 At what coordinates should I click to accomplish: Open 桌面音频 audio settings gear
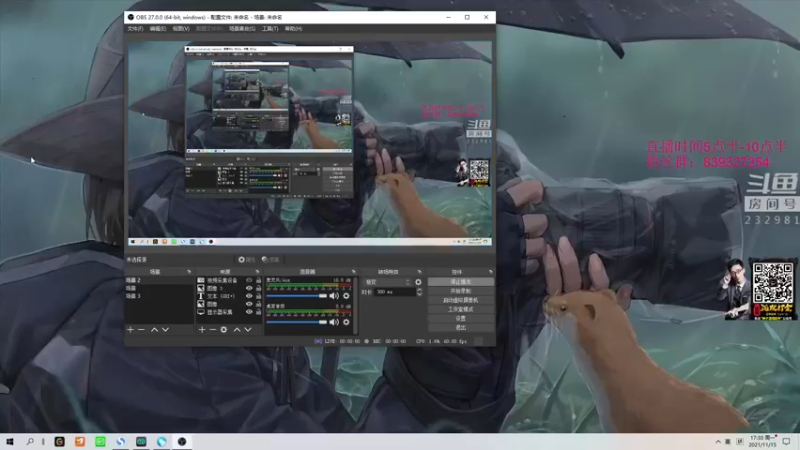pyautogui.click(x=346, y=322)
